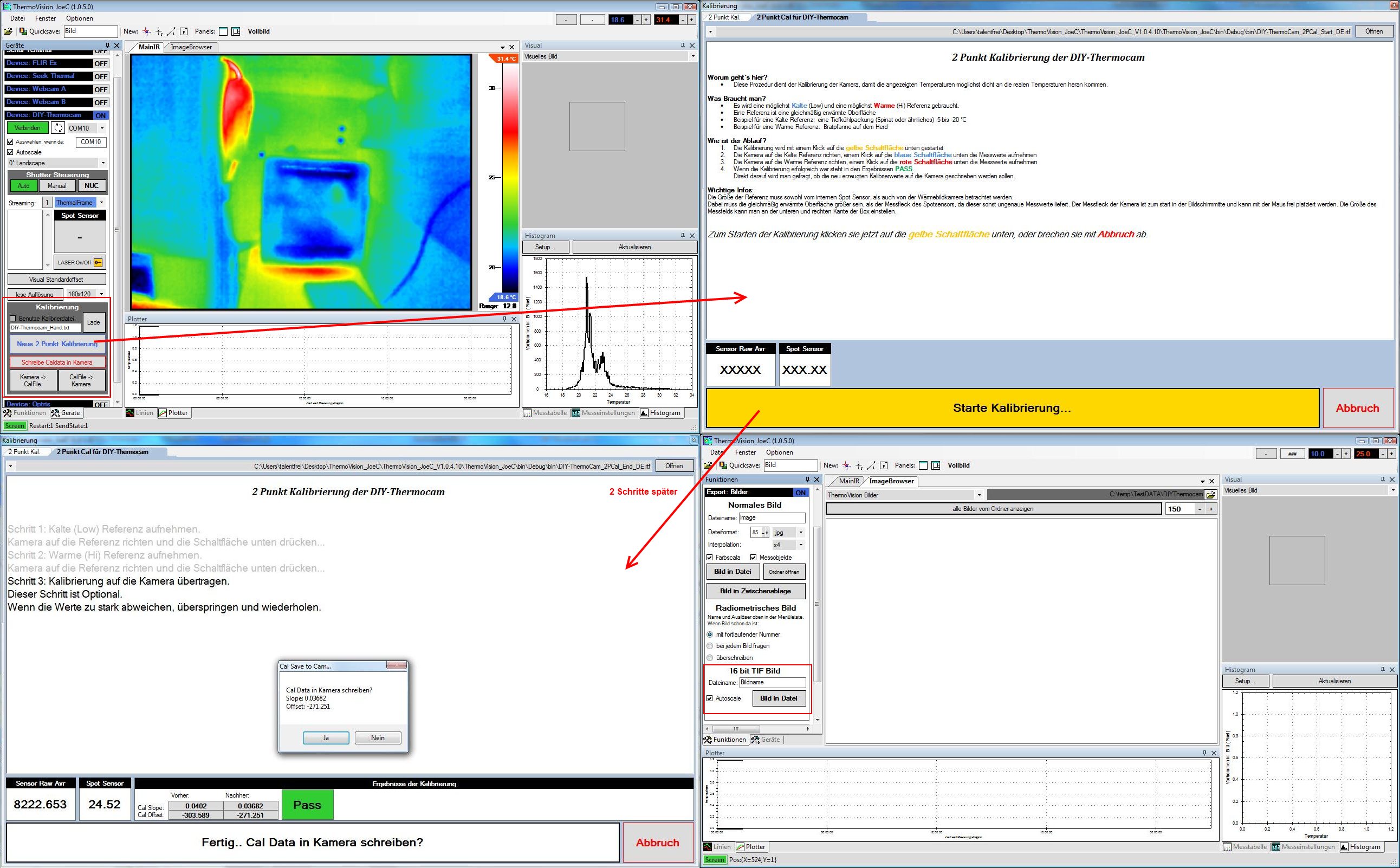Select the new line measurement tool icon
Viewport: 1400px width, 868px height.
[x=171, y=31]
